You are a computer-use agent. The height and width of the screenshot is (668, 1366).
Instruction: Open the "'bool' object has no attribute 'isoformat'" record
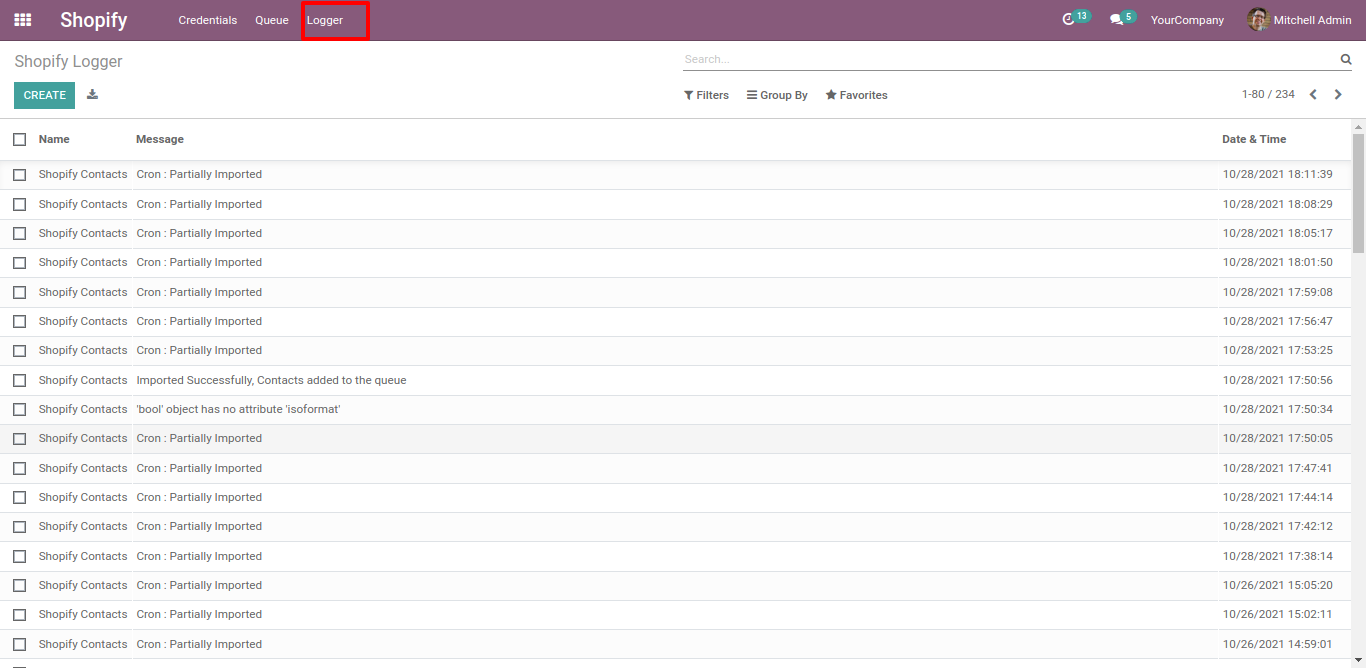click(238, 409)
